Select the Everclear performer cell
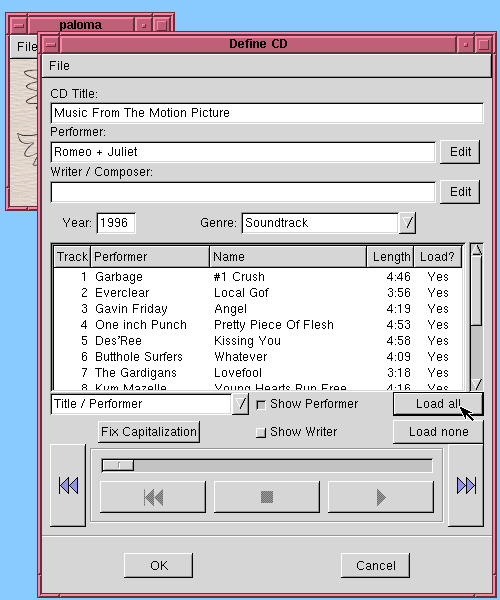Screen dimensions: 500x600 click(122, 293)
